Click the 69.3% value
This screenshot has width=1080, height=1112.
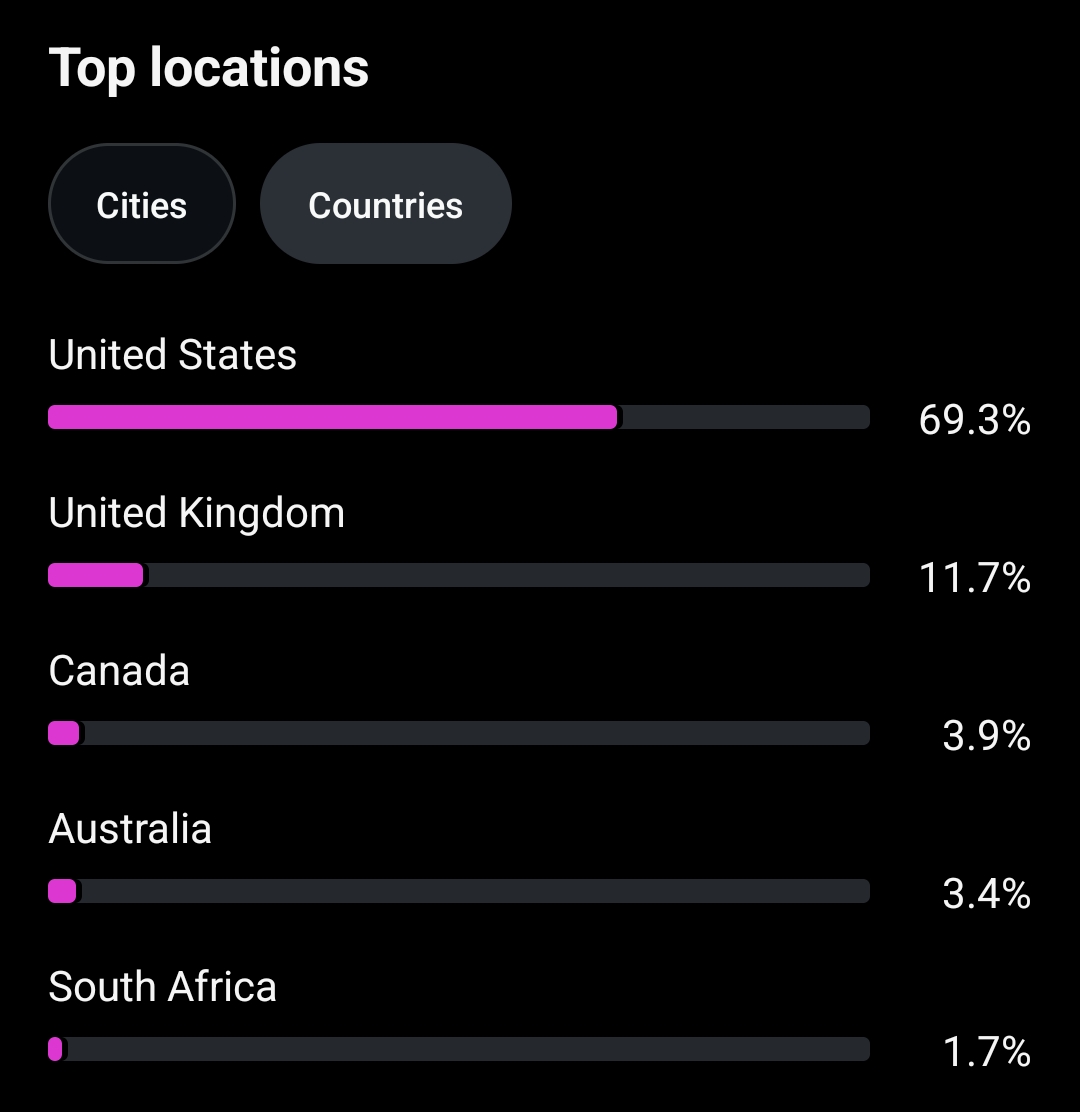(x=974, y=421)
